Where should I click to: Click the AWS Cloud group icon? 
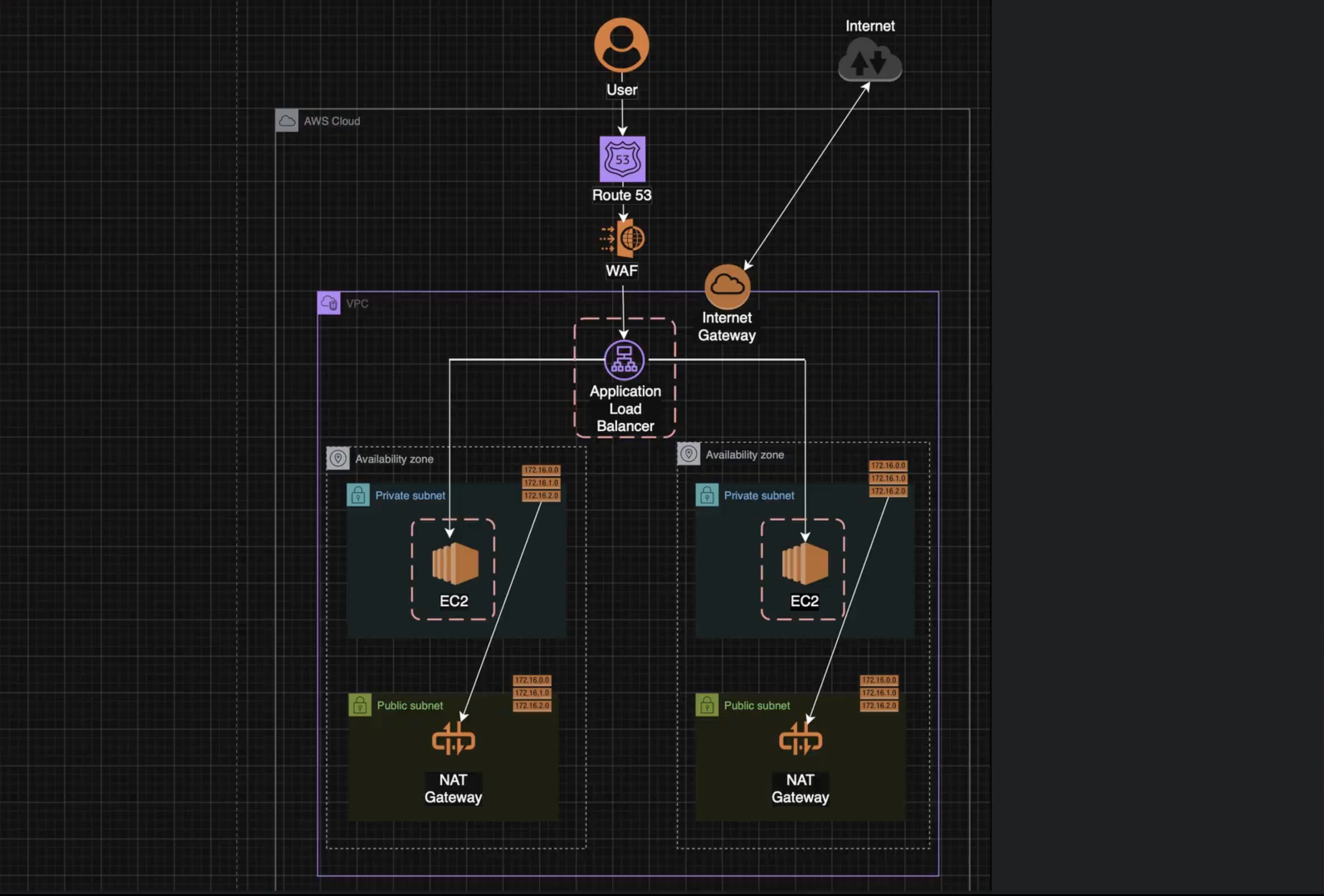[287, 121]
